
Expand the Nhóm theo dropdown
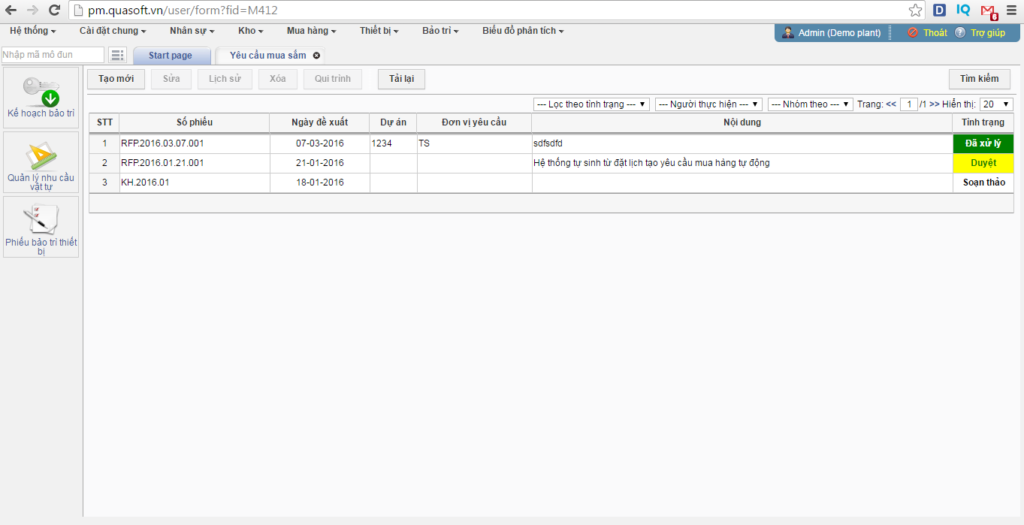coord(811,104)
